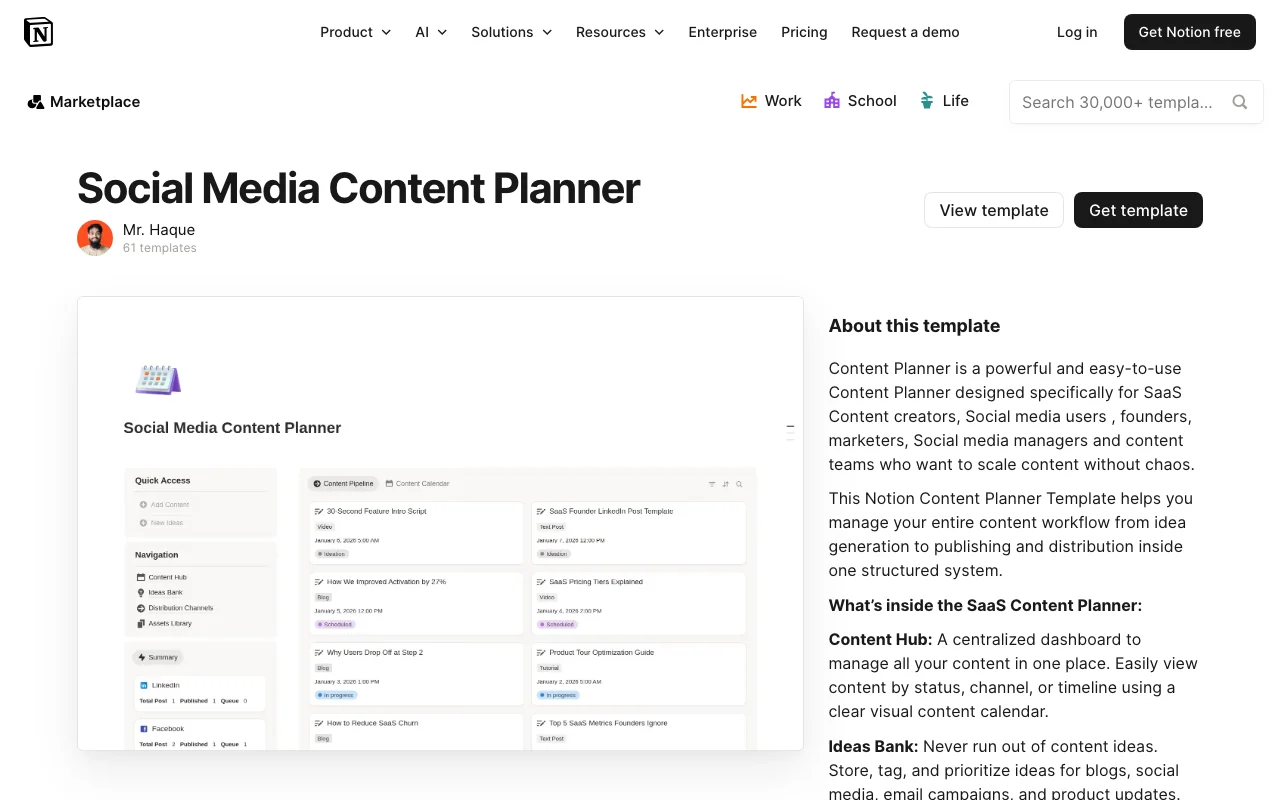Click the Get Notion free button

pyautogui.click(x=1189, y=32)
